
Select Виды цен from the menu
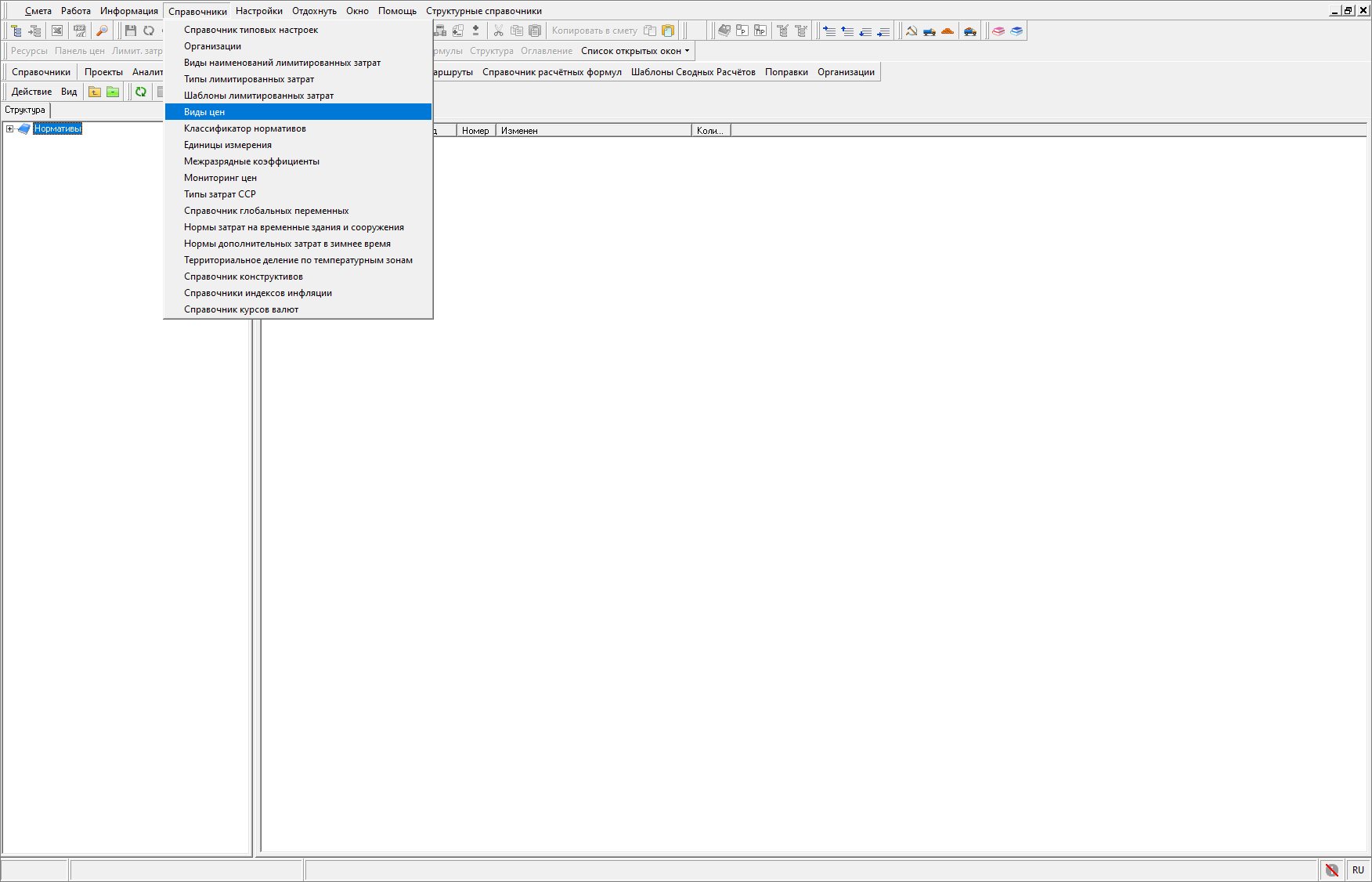point(204,112)
